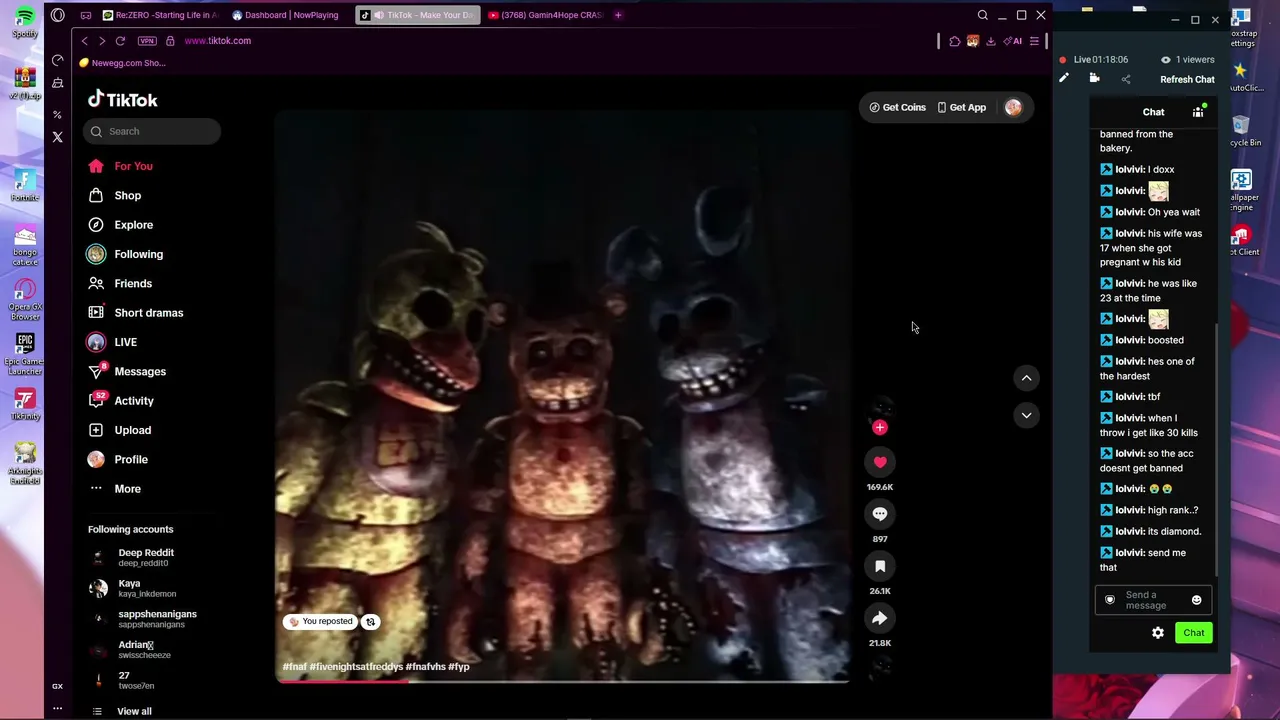Screen dimensions: 1280x720
Task: Go back in browser history
Action: pyautogui.click(x=84, y=41)
